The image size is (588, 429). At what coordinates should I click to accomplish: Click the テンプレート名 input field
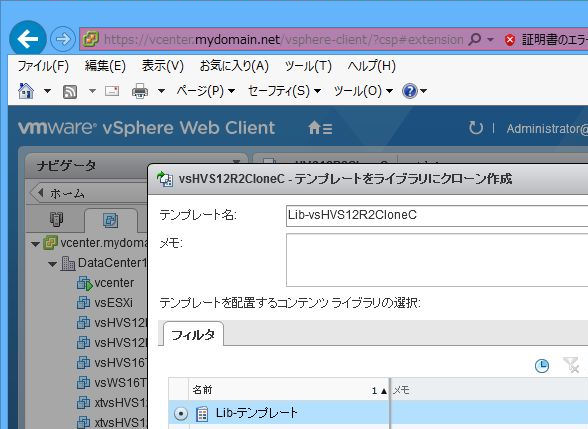(x=437, y=215)
